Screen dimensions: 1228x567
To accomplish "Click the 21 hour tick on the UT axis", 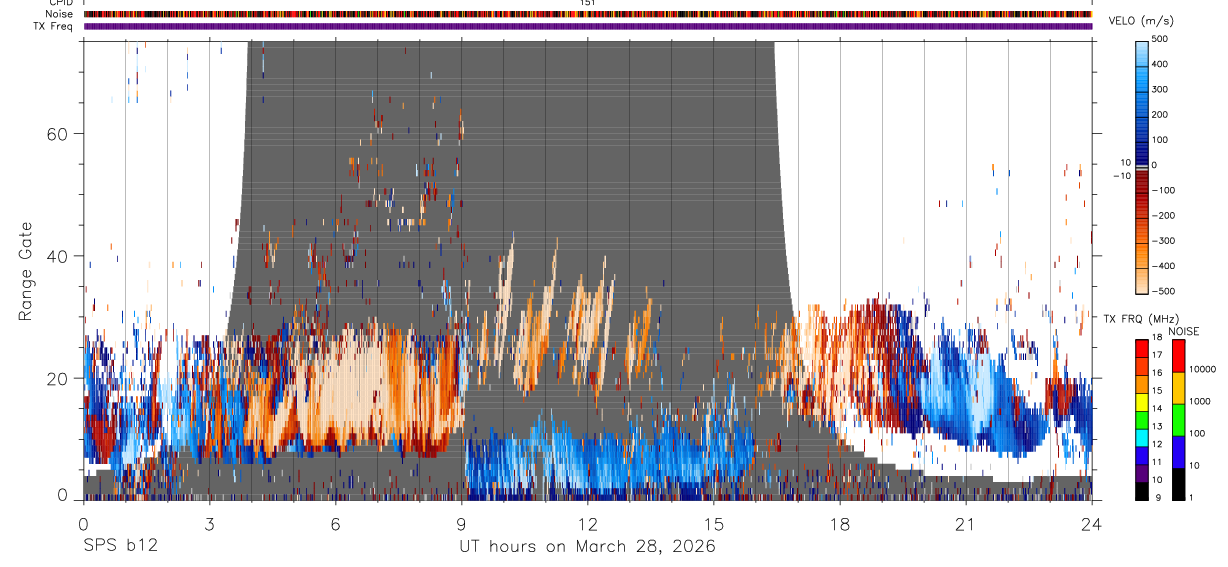I will pos(966,523).
